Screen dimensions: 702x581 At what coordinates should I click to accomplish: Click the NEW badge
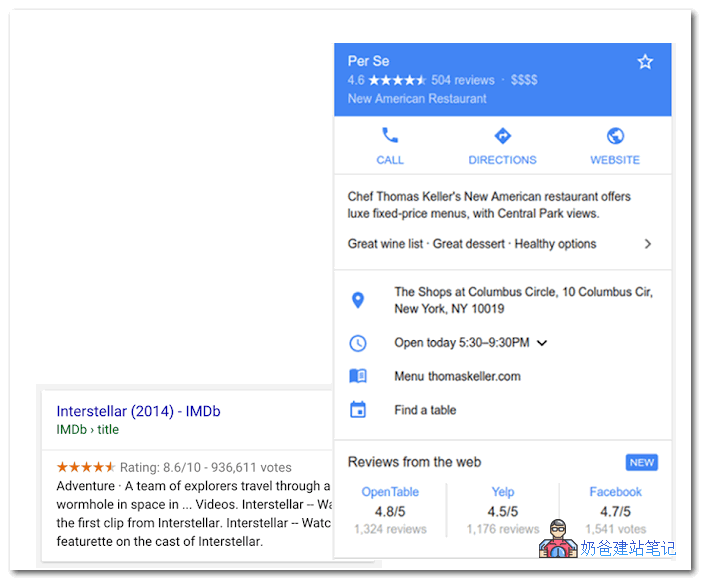pos(642,462)
